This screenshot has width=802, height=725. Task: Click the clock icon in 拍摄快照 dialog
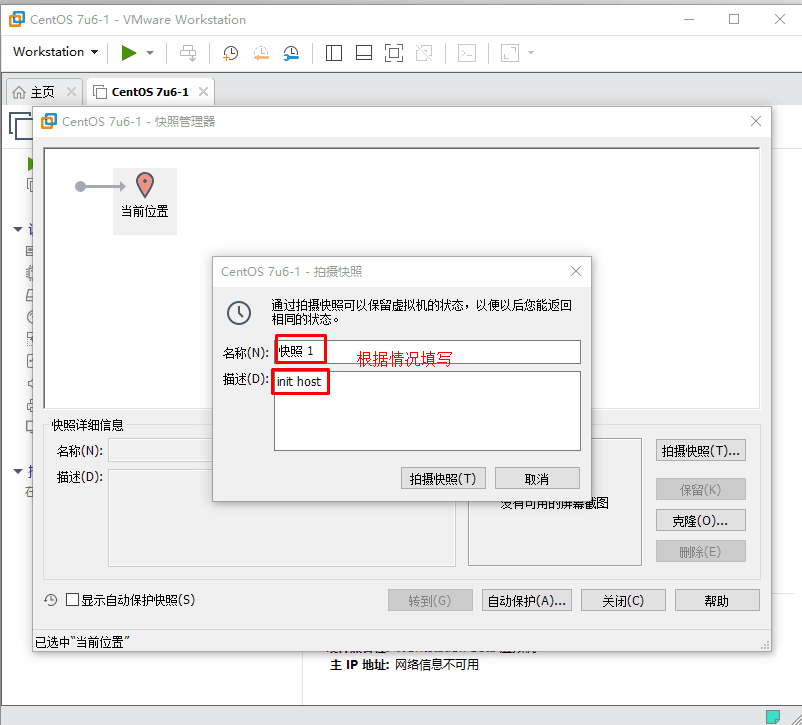(239, 313)
